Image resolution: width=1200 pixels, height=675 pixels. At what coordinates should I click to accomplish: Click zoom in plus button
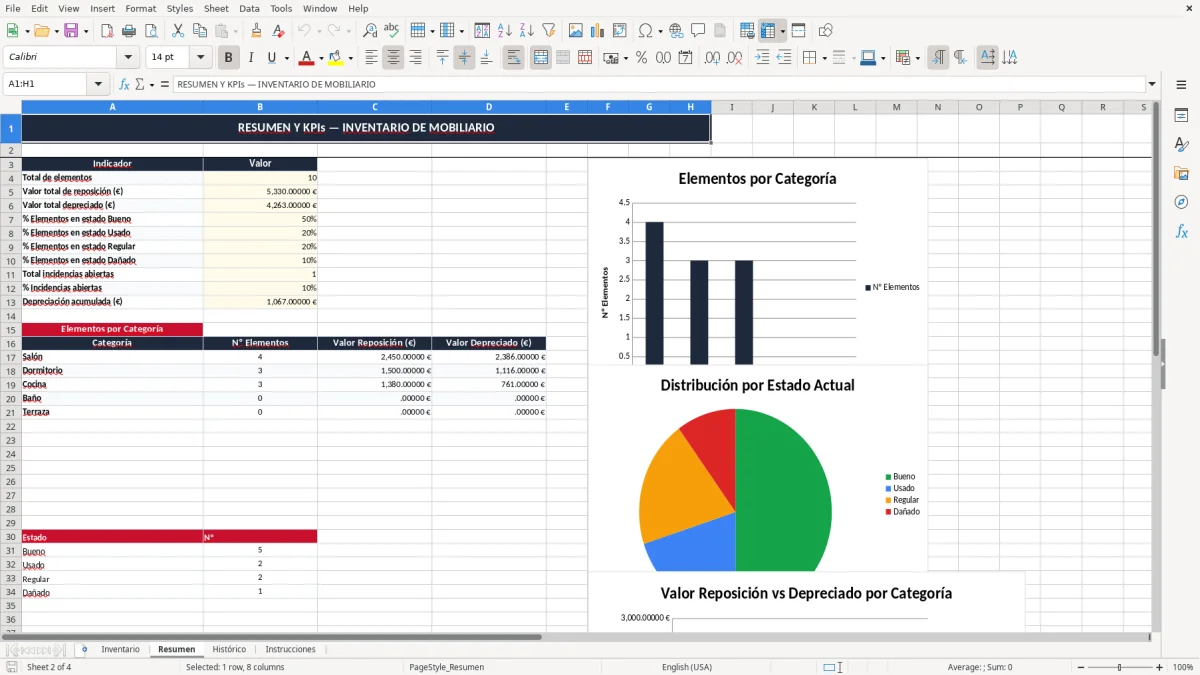(1160, 667)
